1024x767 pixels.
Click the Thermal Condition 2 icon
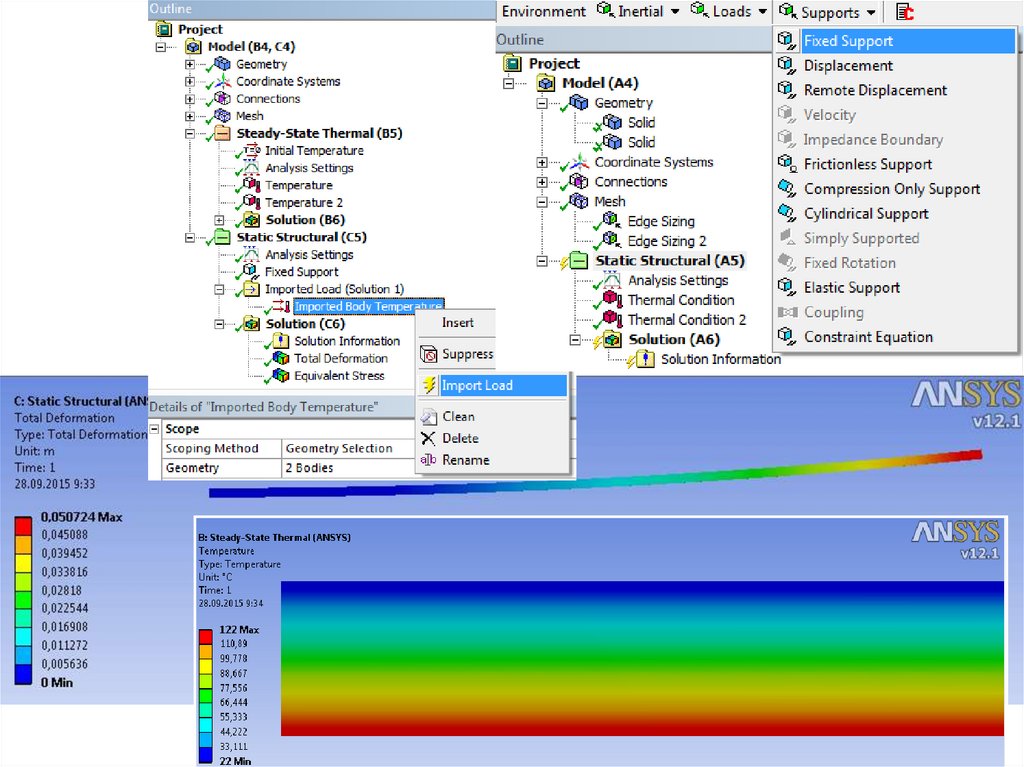tap(611, 320)
